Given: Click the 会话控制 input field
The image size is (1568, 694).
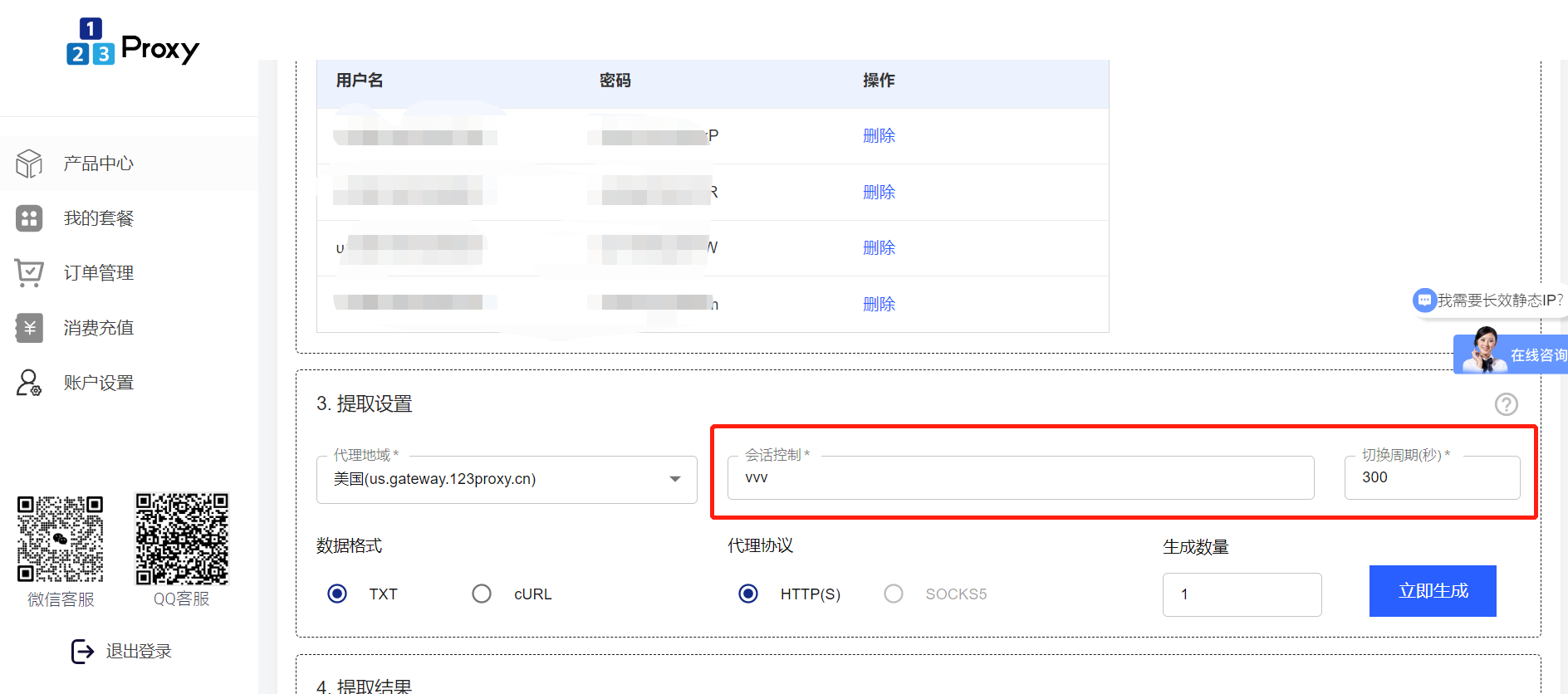Looking at the screenshot, I should click(1020, 478).
